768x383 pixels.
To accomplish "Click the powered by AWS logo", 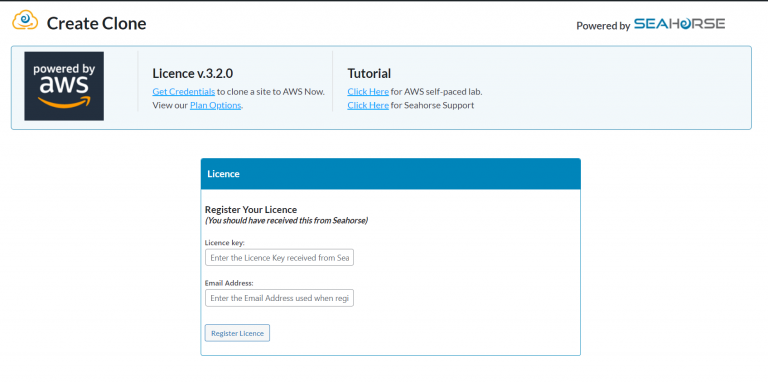I will (64, 86).
